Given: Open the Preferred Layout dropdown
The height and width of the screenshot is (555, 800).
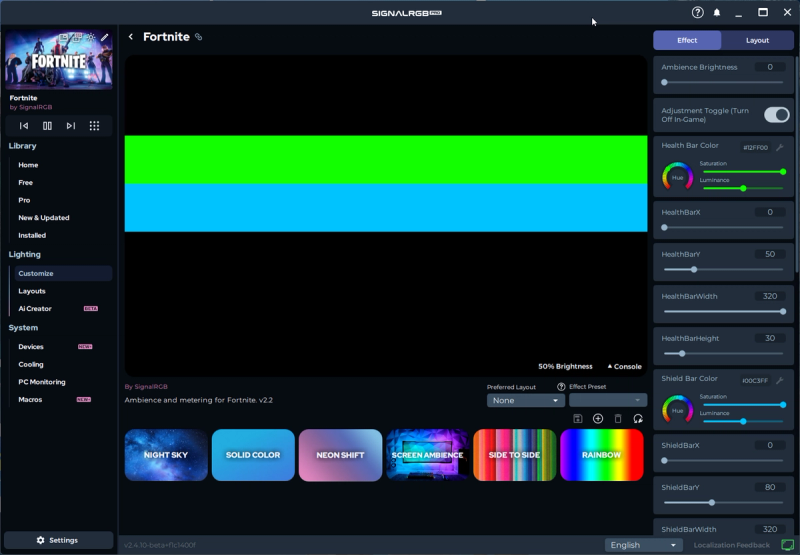Looking at the screenshot, I should pos(526,400).
